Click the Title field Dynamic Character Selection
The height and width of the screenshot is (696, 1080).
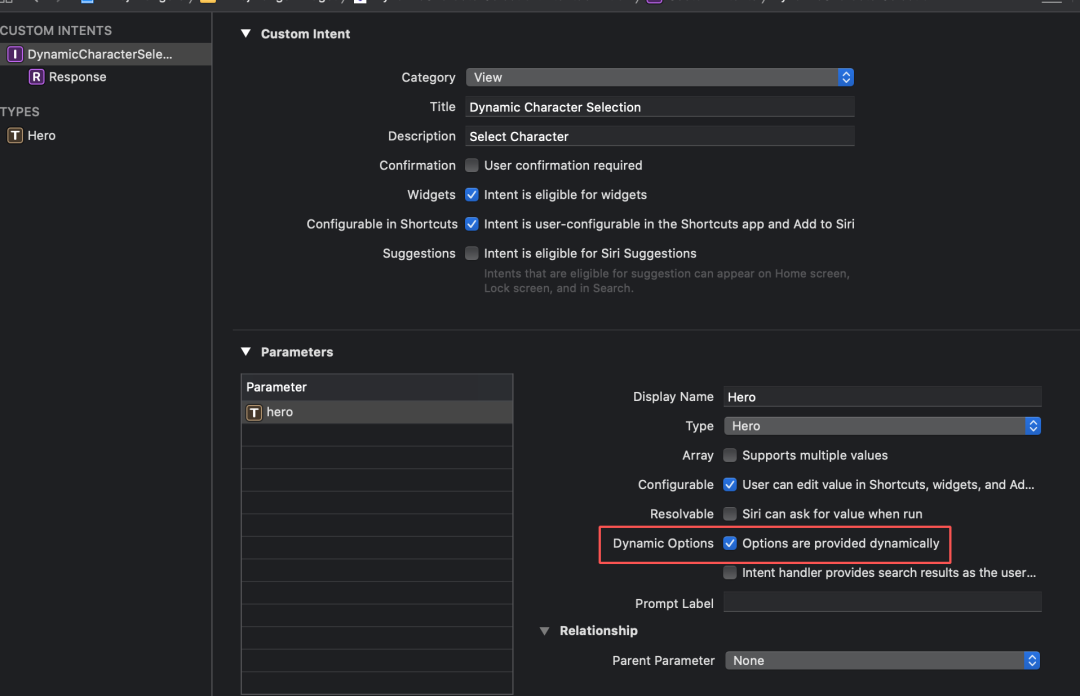click(x=659, y=107)
